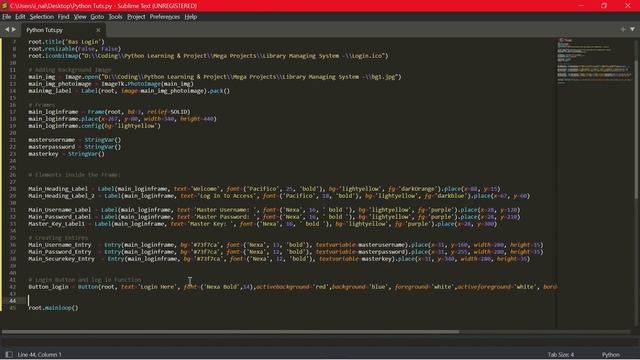The width and height of the screenshot is (640, 360).
Task: Open the Project menu
Action: click(136, 17)
